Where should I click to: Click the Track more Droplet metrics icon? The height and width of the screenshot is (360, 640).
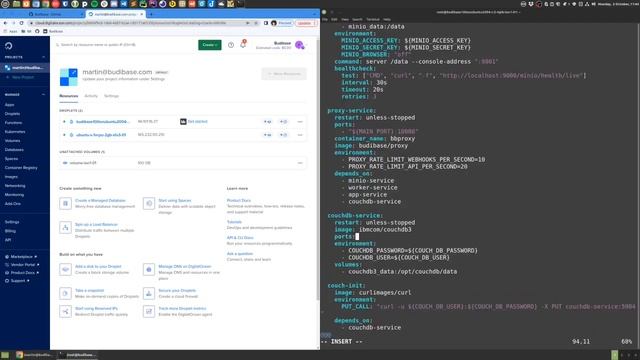[149, 311]
